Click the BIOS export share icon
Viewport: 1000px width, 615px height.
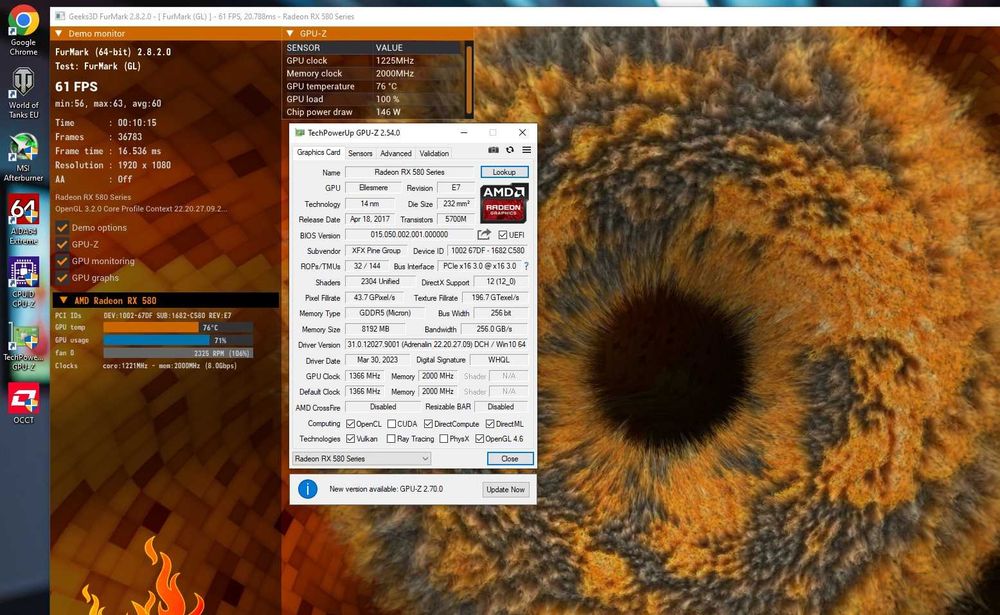[x=484, y=234]
